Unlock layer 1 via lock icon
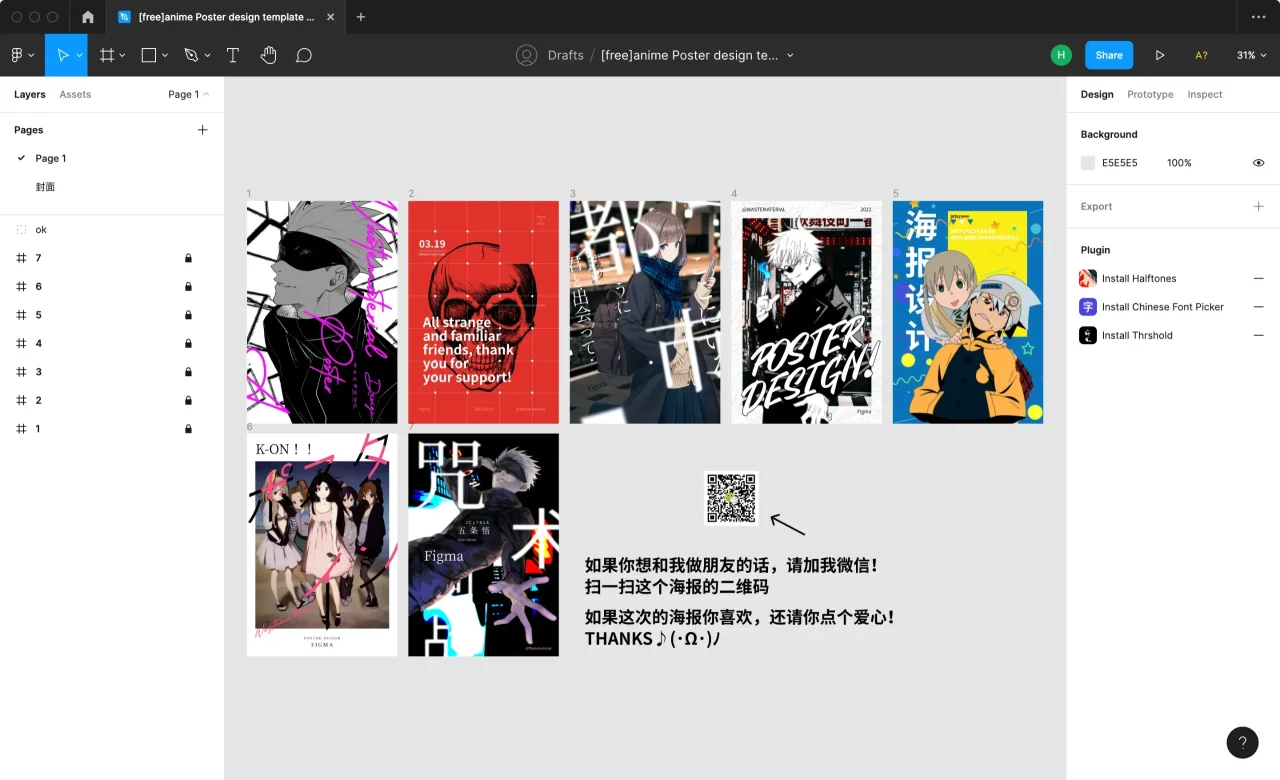 point(188,429)
